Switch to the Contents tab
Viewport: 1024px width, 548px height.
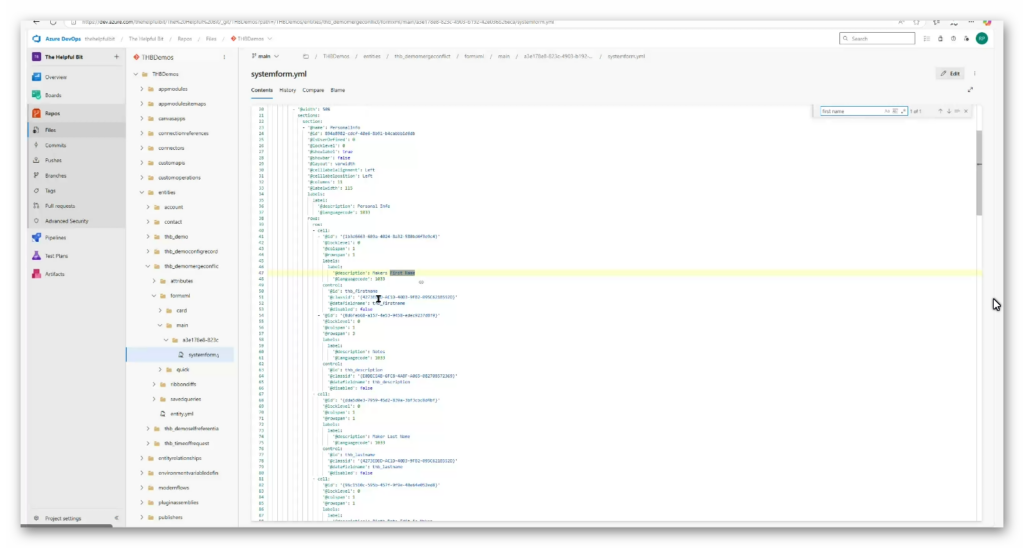(262, 90)
